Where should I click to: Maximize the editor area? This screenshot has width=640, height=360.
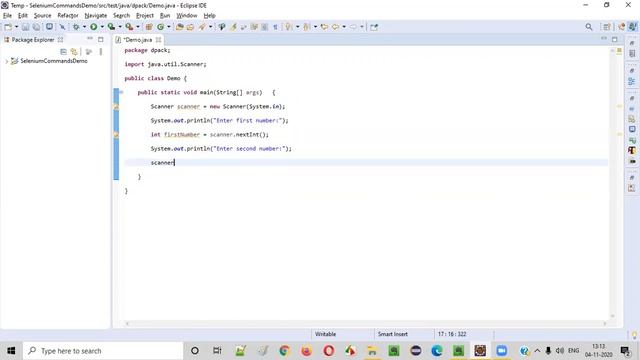[614, 39]
